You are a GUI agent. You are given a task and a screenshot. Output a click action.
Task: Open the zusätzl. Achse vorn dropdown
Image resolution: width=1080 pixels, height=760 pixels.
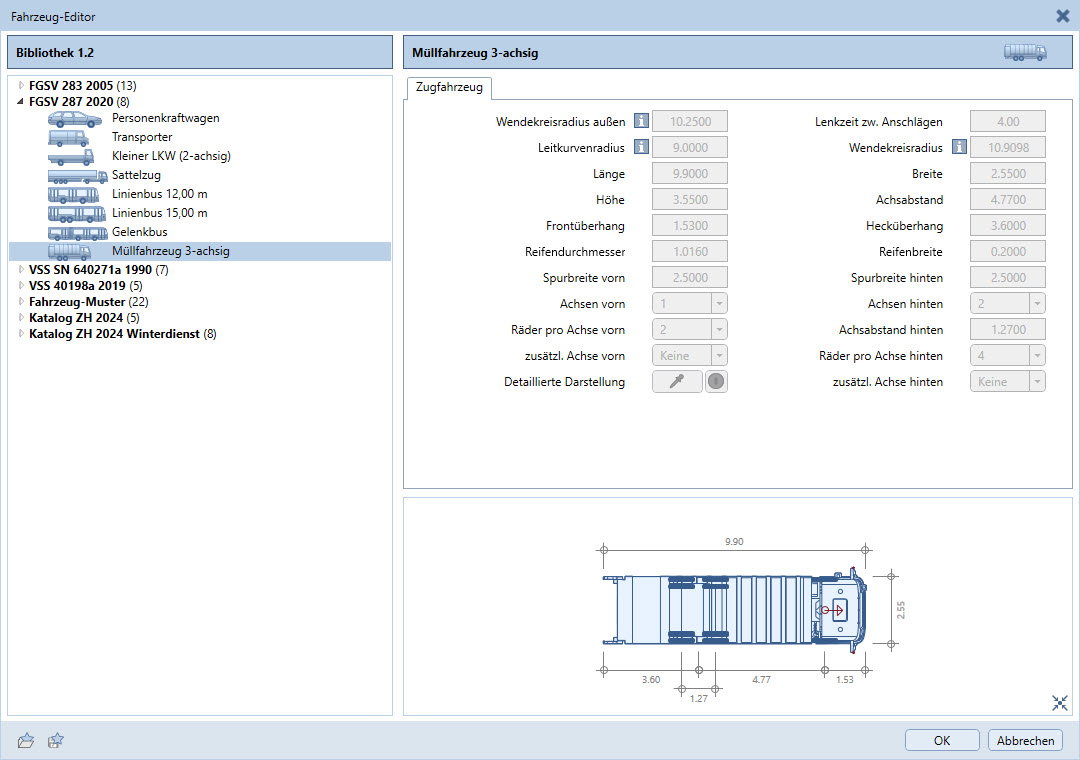pyautogui.click(x=719, y=355)
